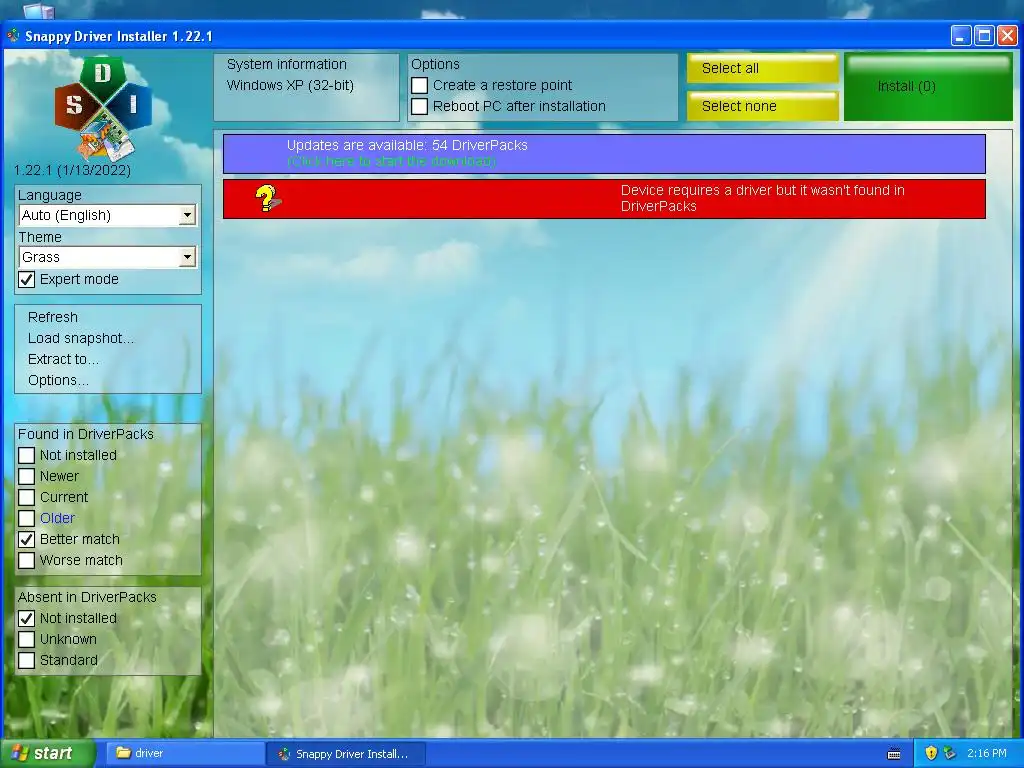The height and width of the screenshot is (768, 1024).
Task: Close the Snappy Driver Installer window
Action: pyautogui.click(x=1007, y=36)
